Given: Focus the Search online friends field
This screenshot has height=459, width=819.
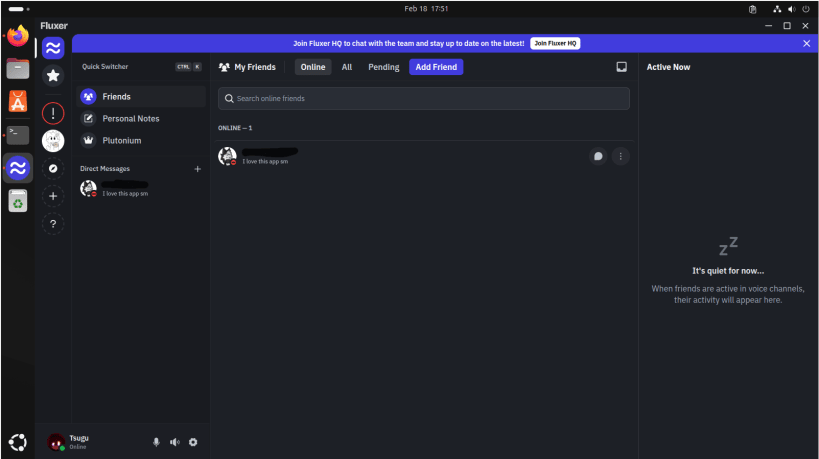Looking at the screenshot, I should 424,98.
